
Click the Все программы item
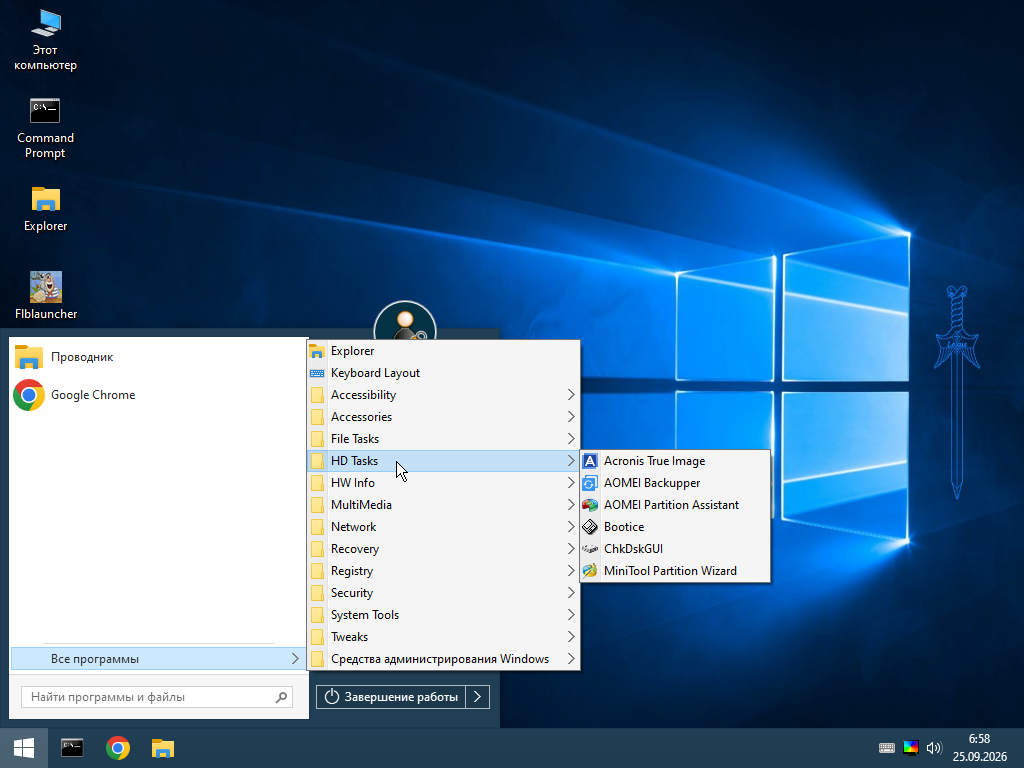click(157, 658)
